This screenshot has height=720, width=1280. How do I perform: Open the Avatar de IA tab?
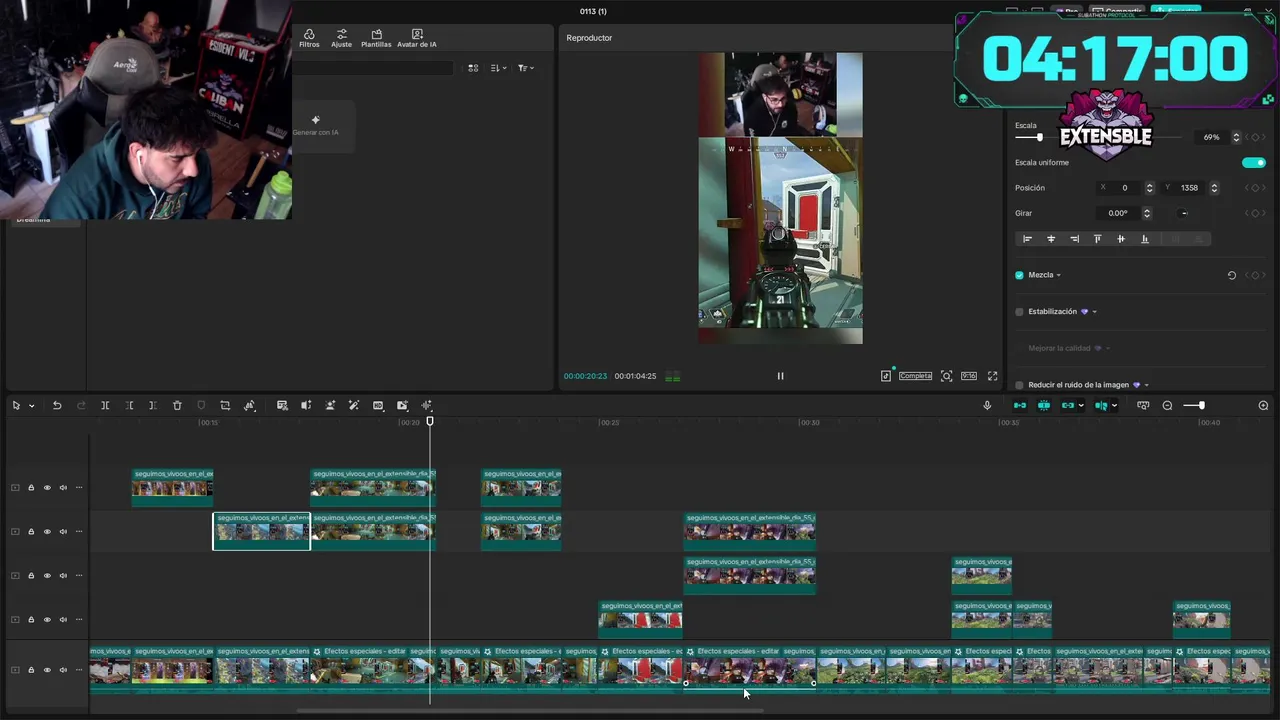(417, 38)
